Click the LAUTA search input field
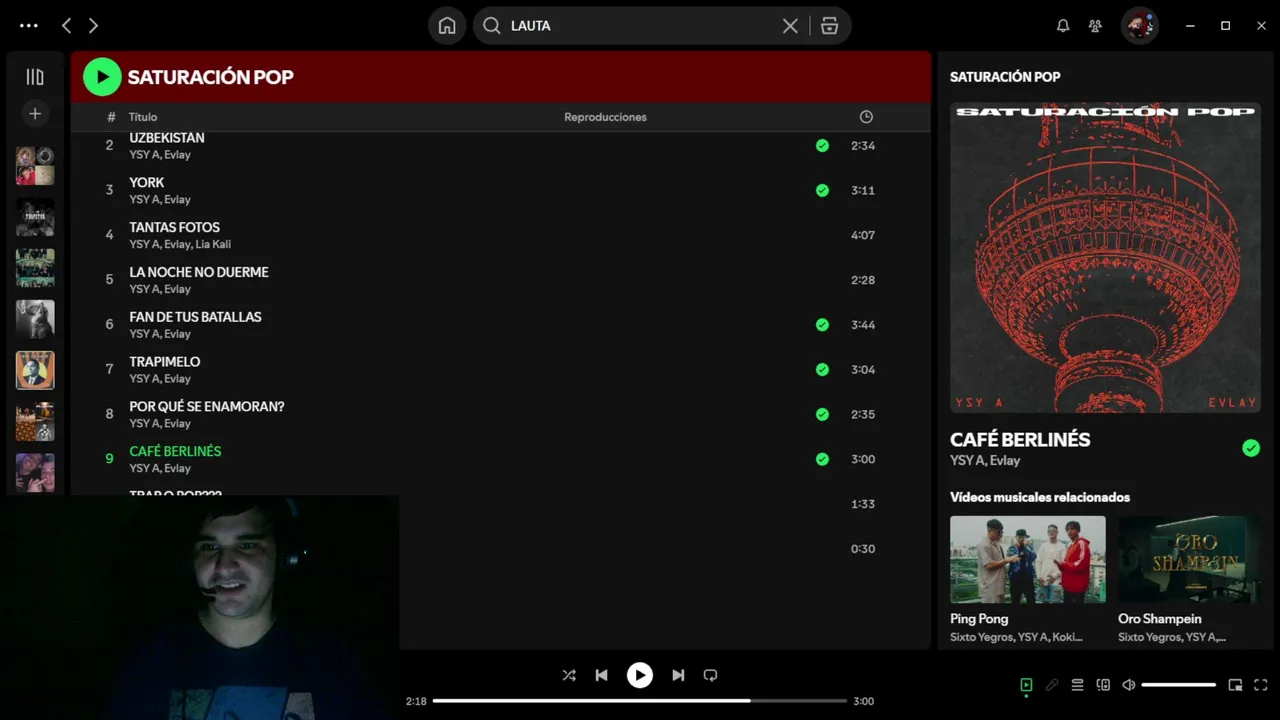 pyautogui.click(x=640, y=26)
